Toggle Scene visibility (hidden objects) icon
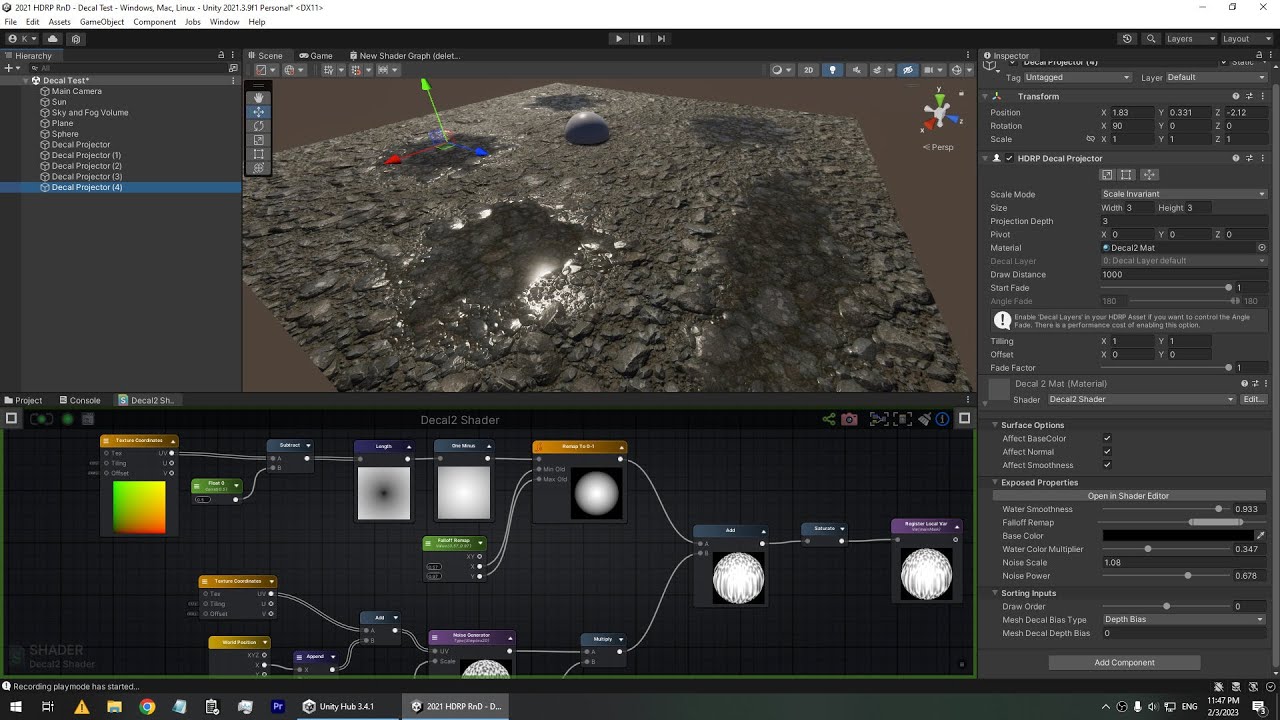 pyautogui.click(x=908, y=70)
